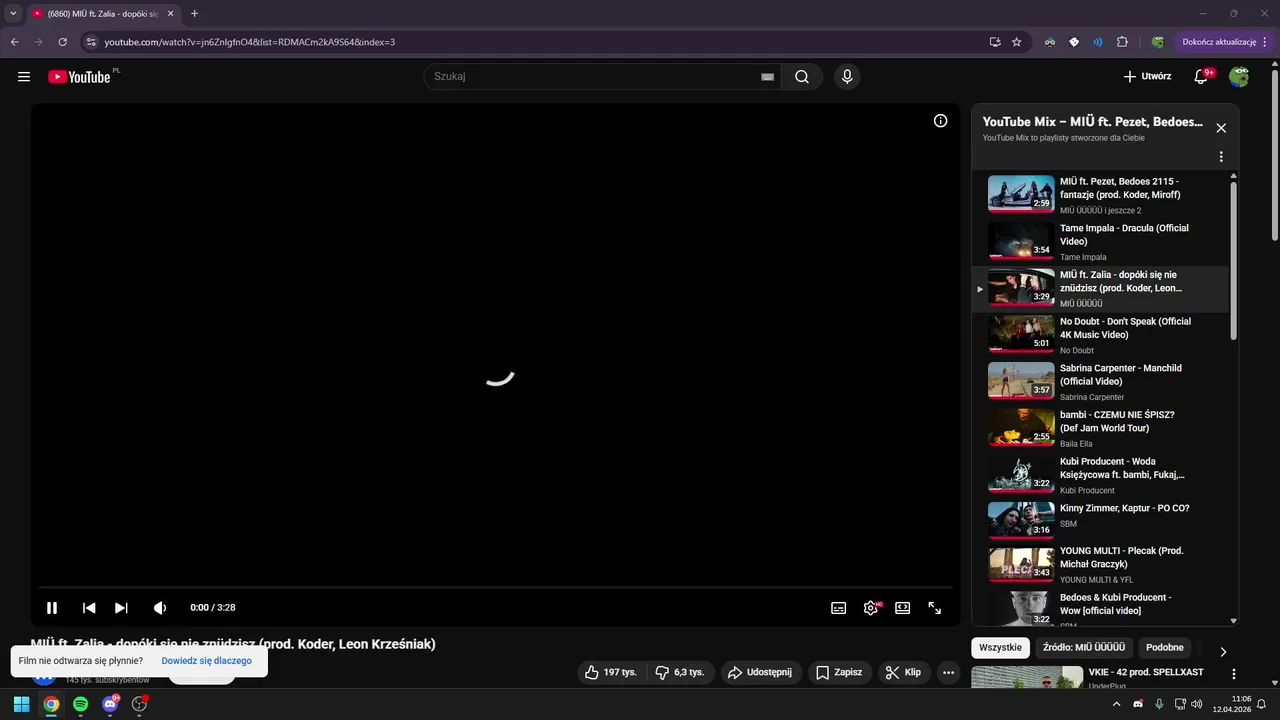Open the Mix playlist options menu
This screenshot has height=720, width=1280.
(1220, 157)
